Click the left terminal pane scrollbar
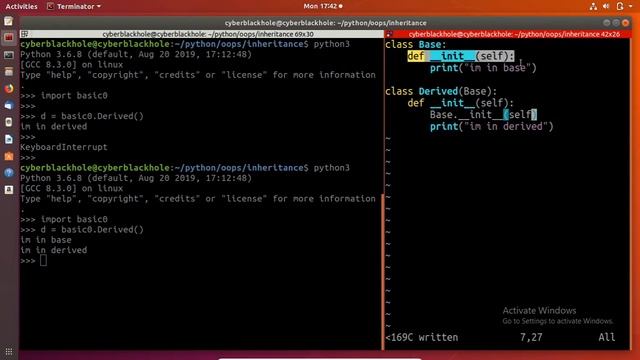The height and width of the screenshot is (360, 640). [382, 271]
